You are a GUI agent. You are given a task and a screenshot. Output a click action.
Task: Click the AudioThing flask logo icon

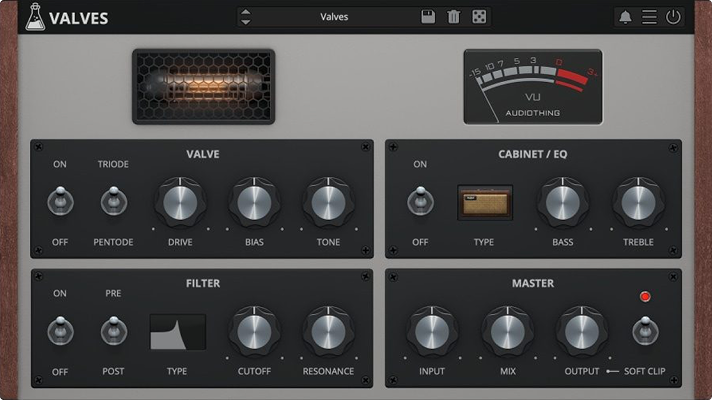(x=35, y=17)
